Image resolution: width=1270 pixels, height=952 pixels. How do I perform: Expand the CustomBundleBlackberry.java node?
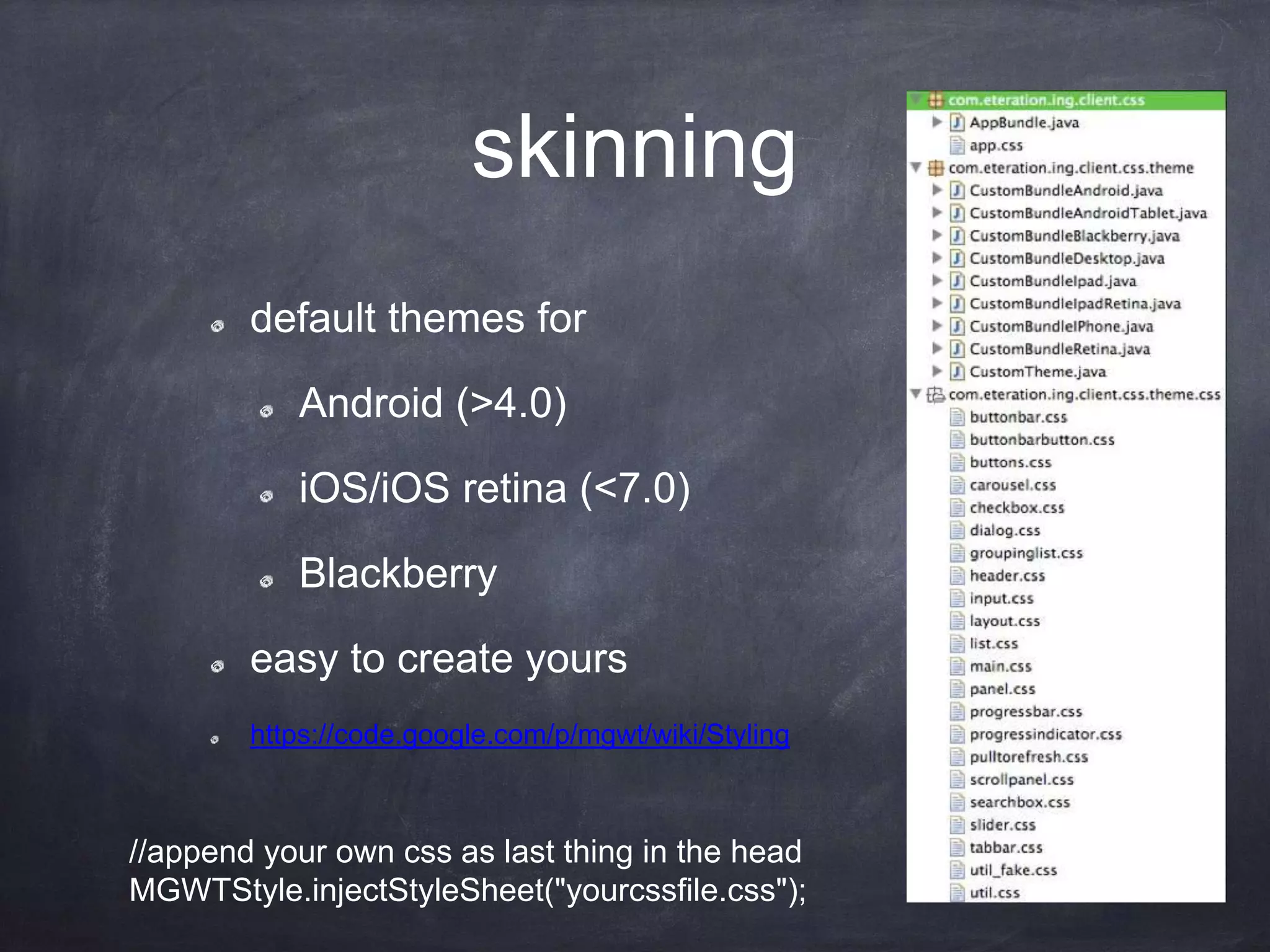click(937, 236)
